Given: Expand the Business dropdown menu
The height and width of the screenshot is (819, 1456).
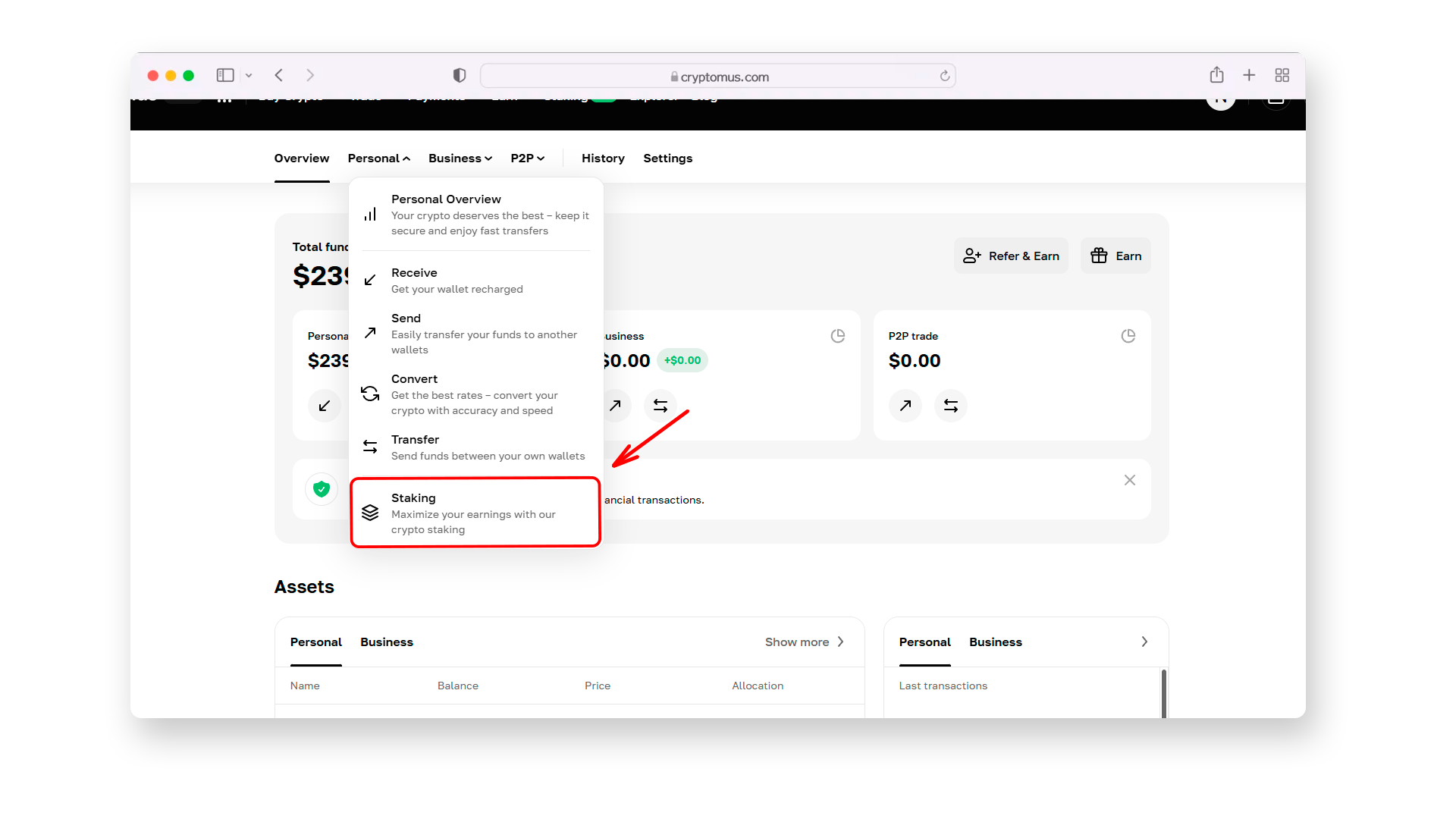Looking at the screenshot, I should point(459,158).
